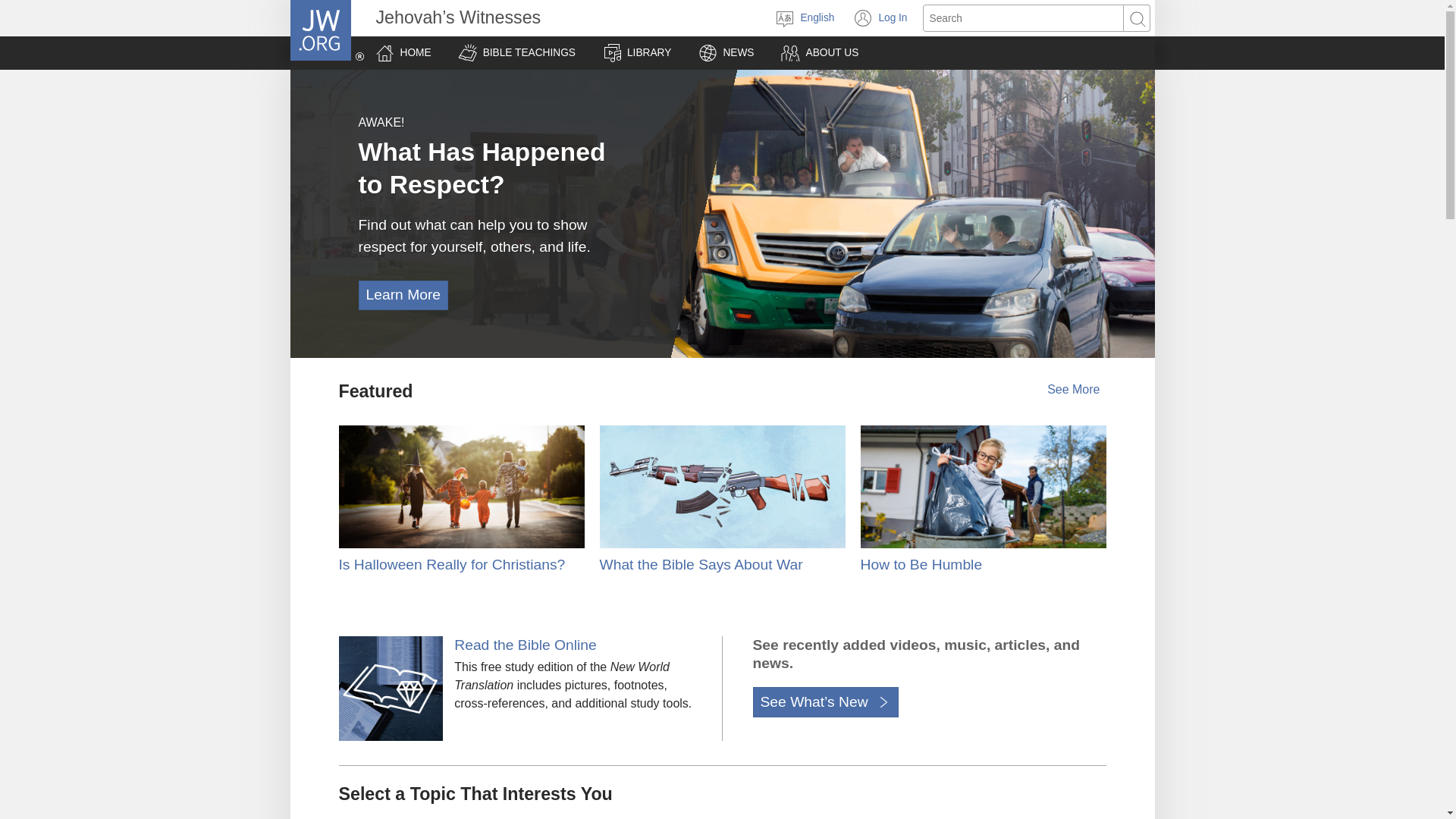Click the Featured section heading

tap(375, 391)
